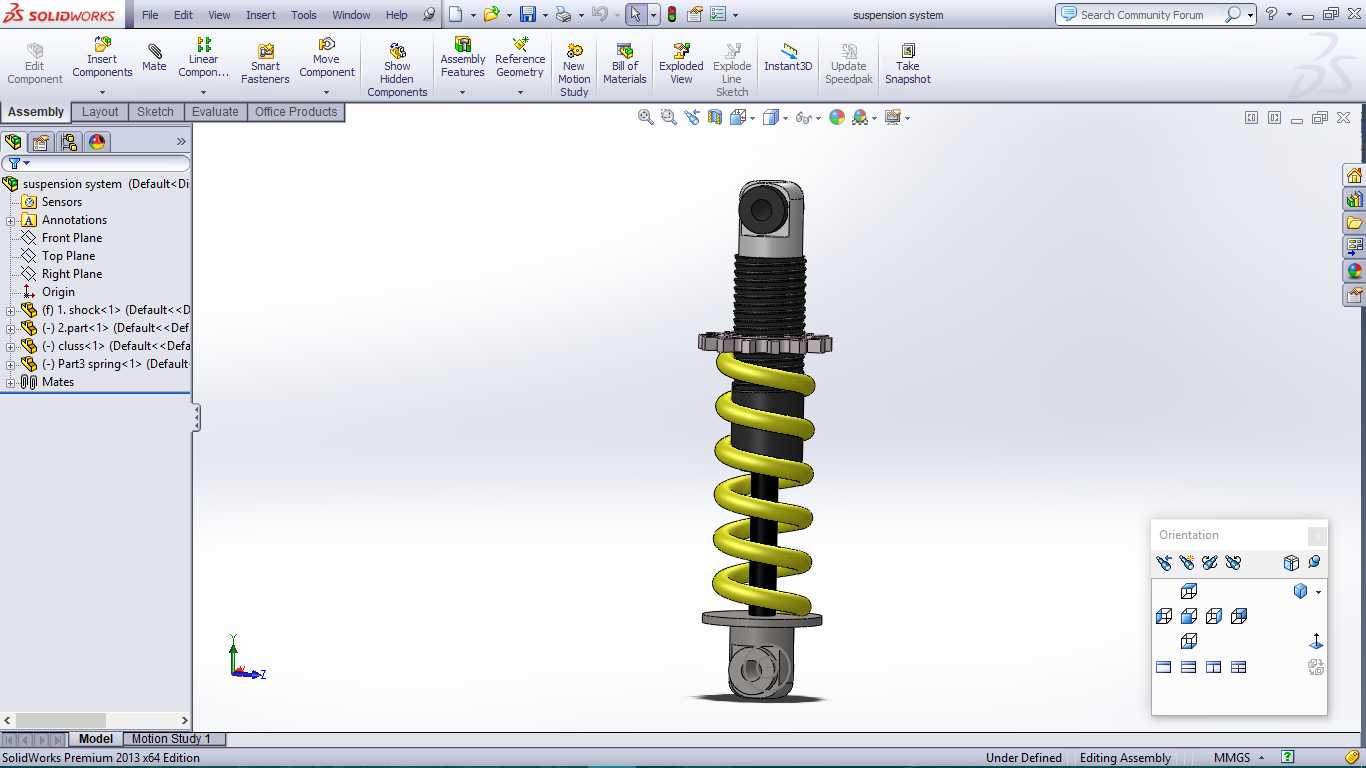Toggle the Section View icon
The image size is (1366, 768).
click(x=715, y=117)
